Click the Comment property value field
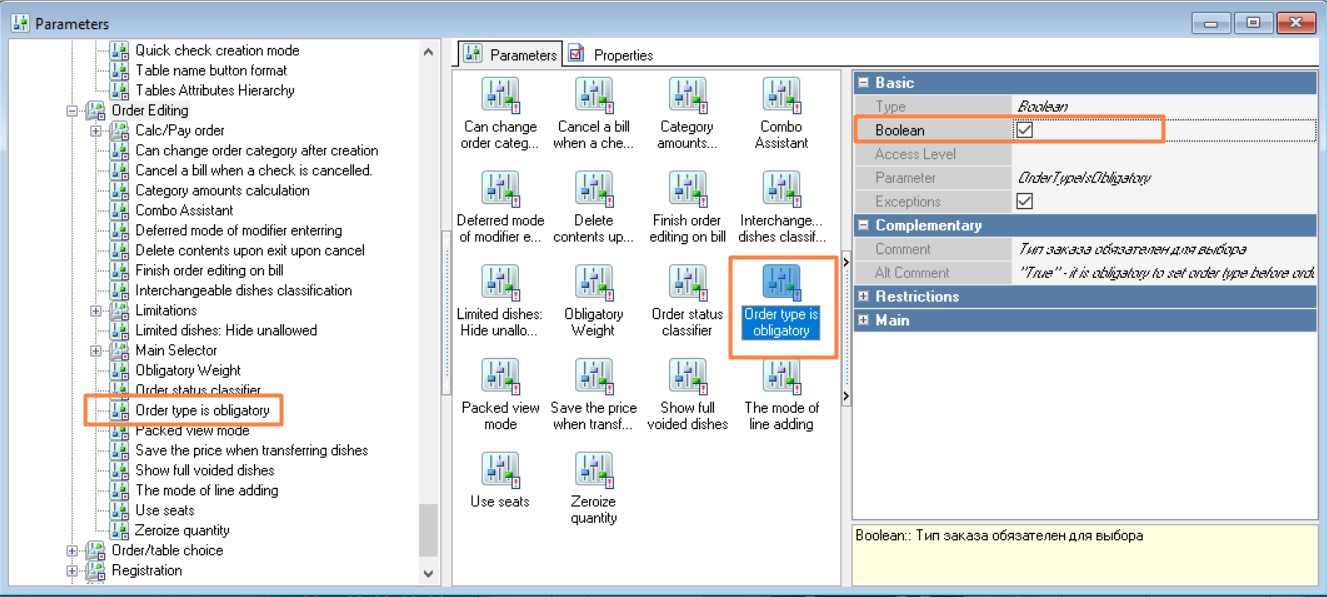This screenshot has width=1327, height=597. (1165, 249)
